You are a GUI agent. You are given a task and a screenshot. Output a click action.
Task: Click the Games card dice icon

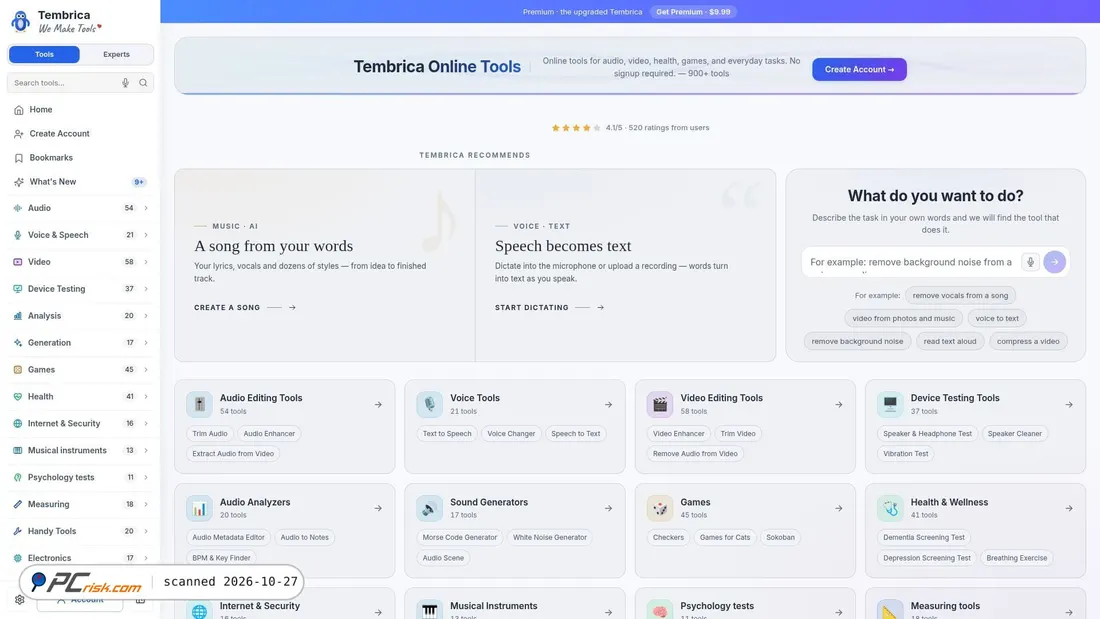[x=659, y=508]
